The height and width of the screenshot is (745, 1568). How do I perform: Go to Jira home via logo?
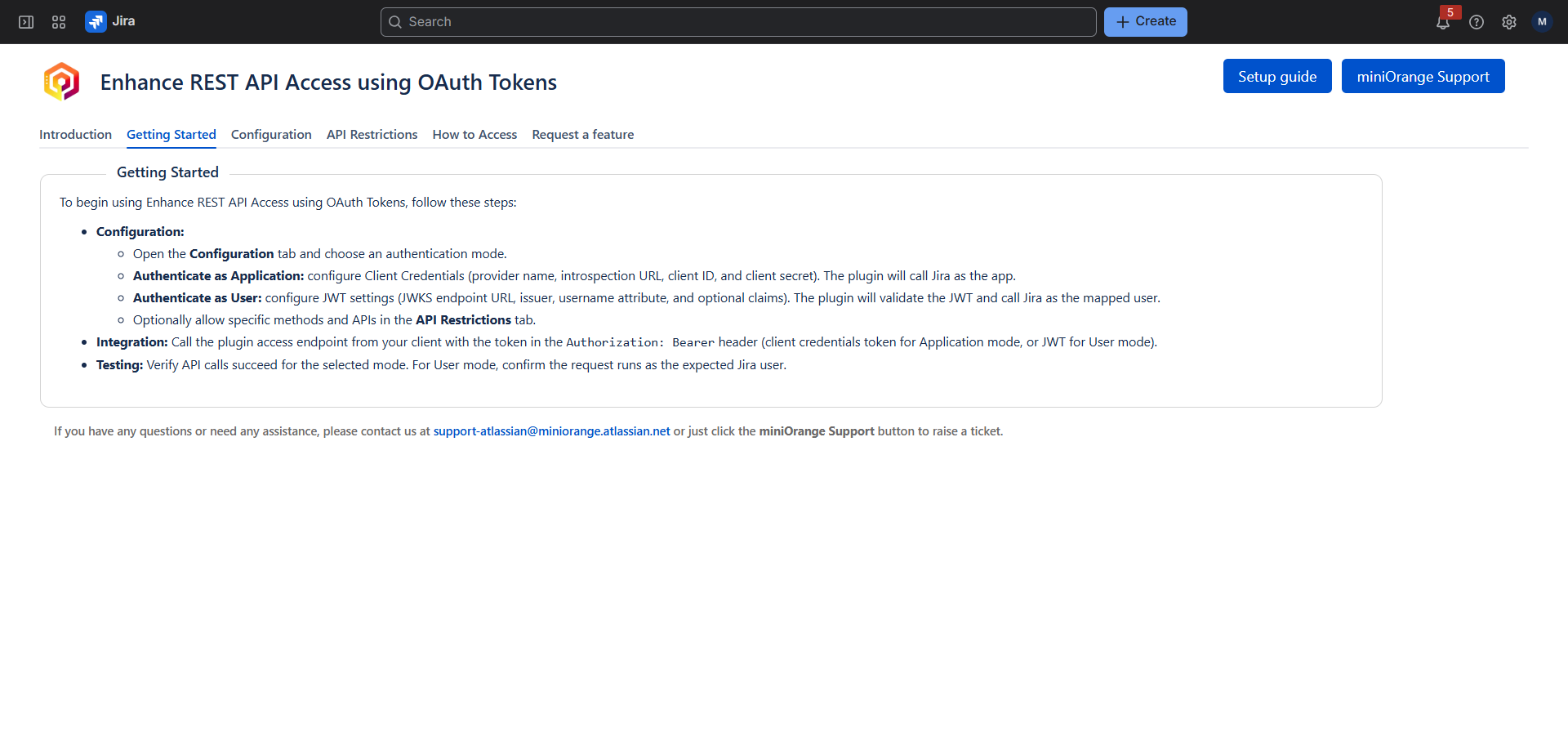click(x=110, y=22)
